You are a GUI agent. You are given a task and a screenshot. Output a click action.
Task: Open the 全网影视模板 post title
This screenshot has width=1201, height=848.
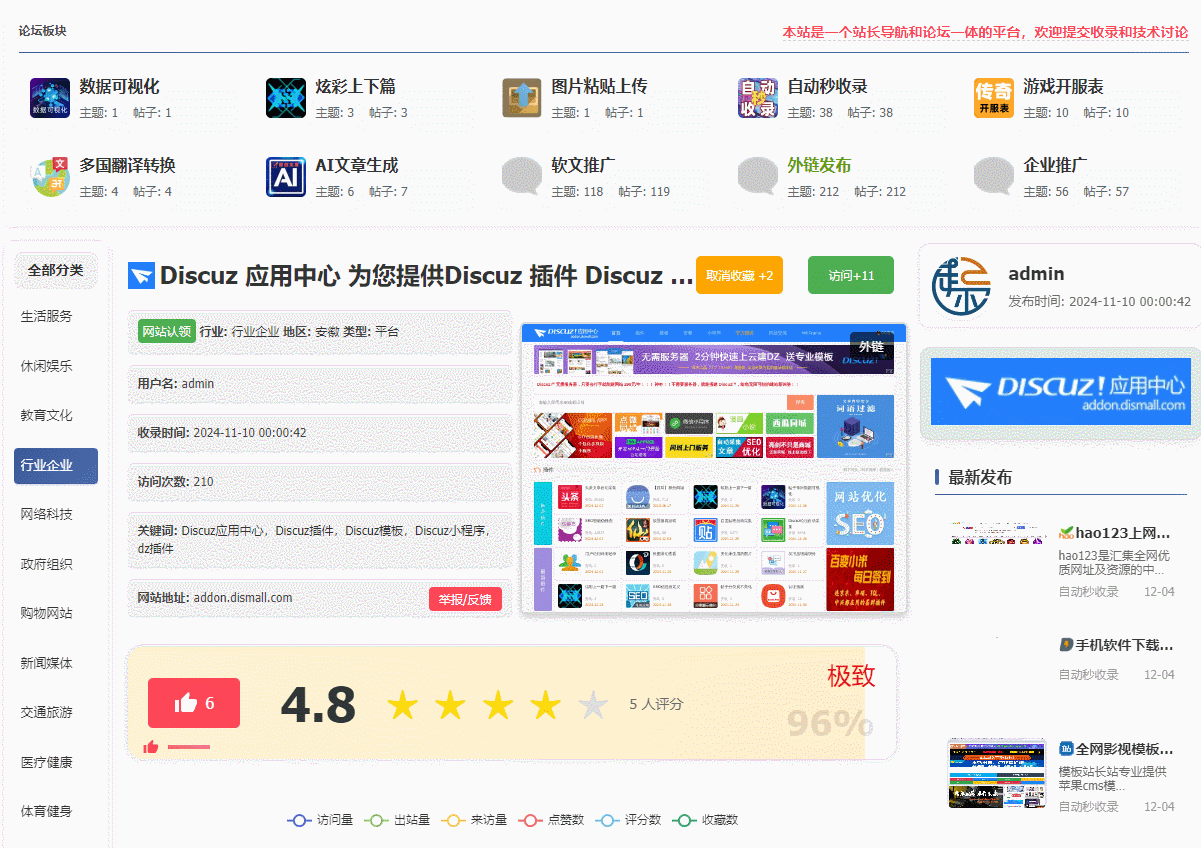click(x=1125, y=749)
